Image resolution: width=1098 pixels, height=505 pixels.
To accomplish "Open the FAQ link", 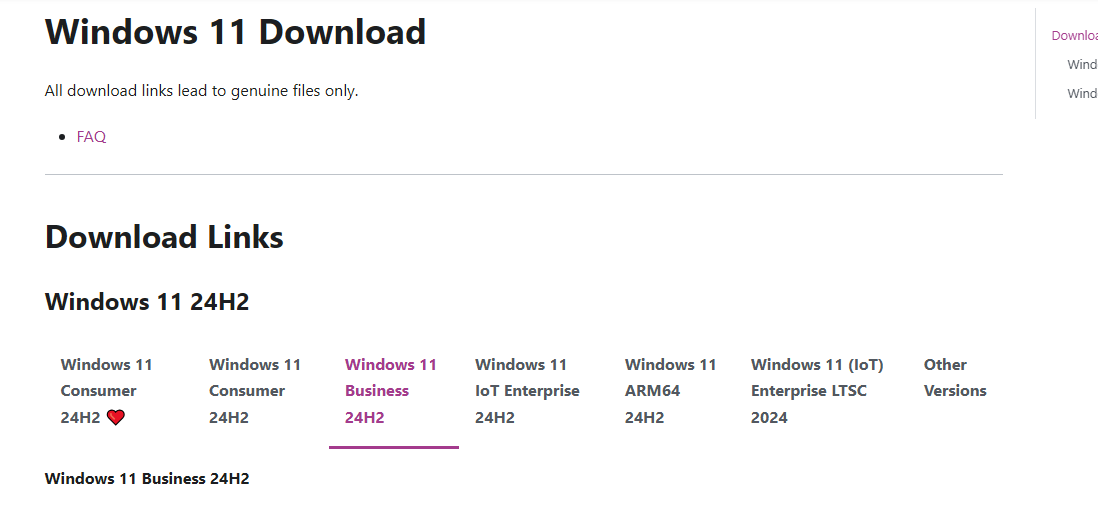I will [91, 137].
